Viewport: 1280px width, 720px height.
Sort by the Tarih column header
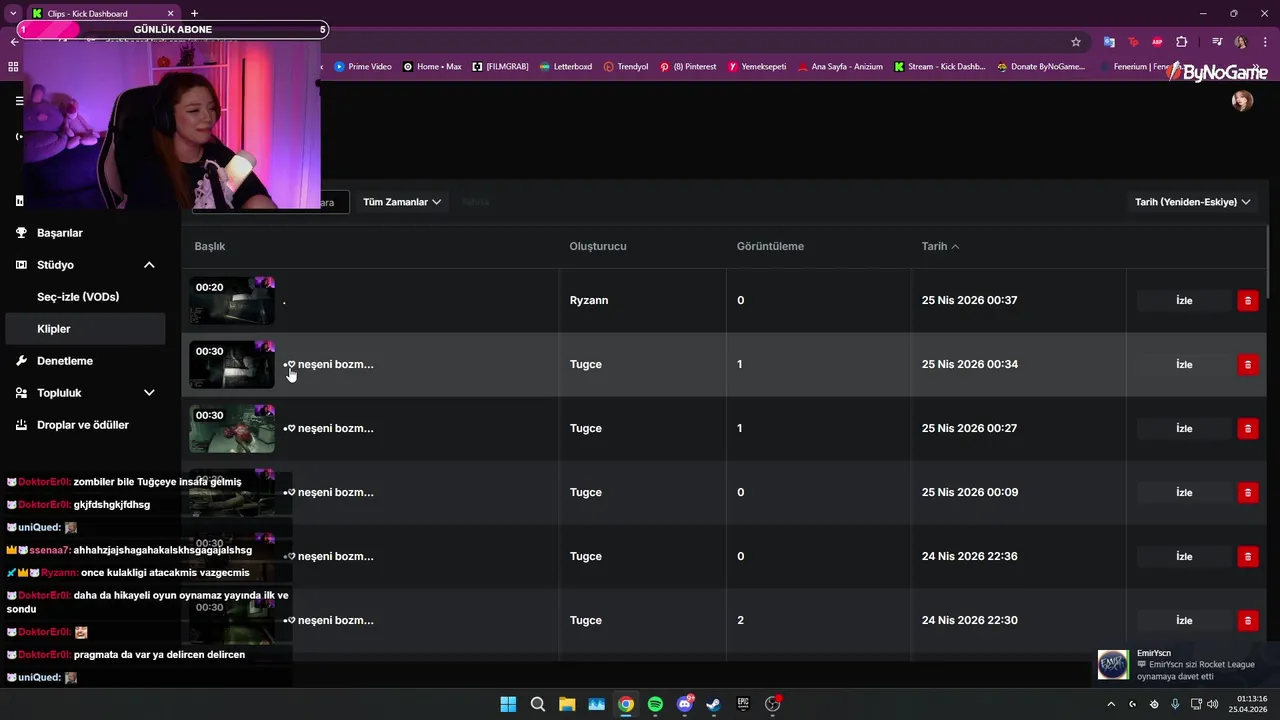tap(940, 246)
